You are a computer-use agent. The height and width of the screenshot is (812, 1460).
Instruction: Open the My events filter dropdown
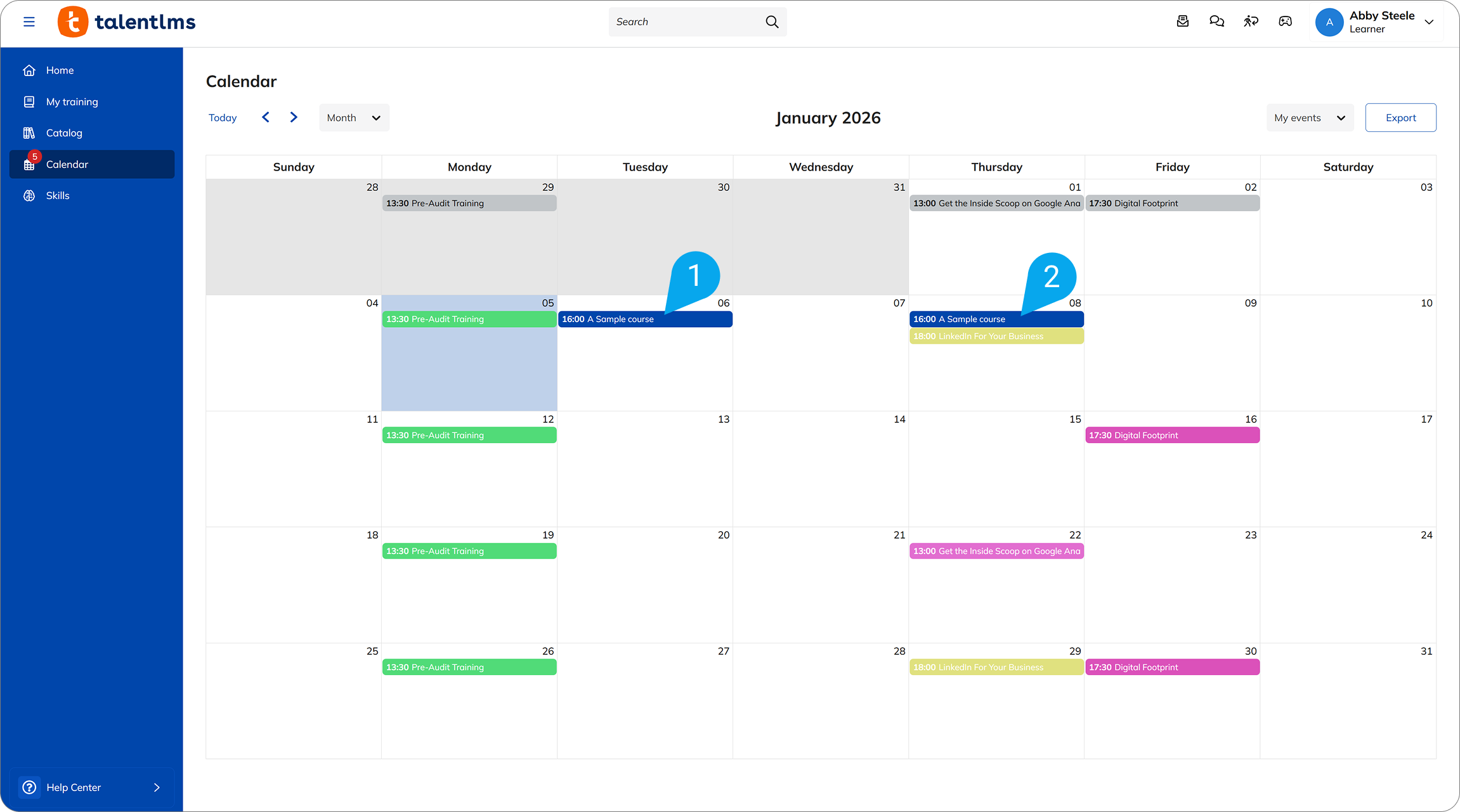[1310, 117]
